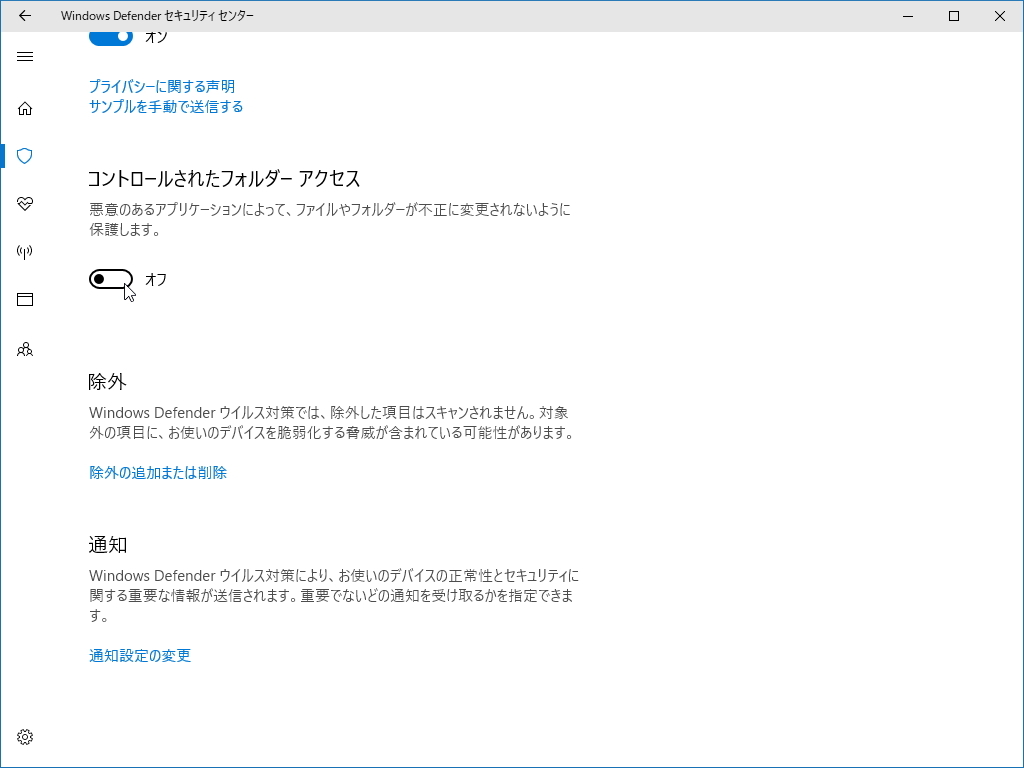1024x768 pixels.
Task: Close the Windows Defender window
Action: [999, 16]
